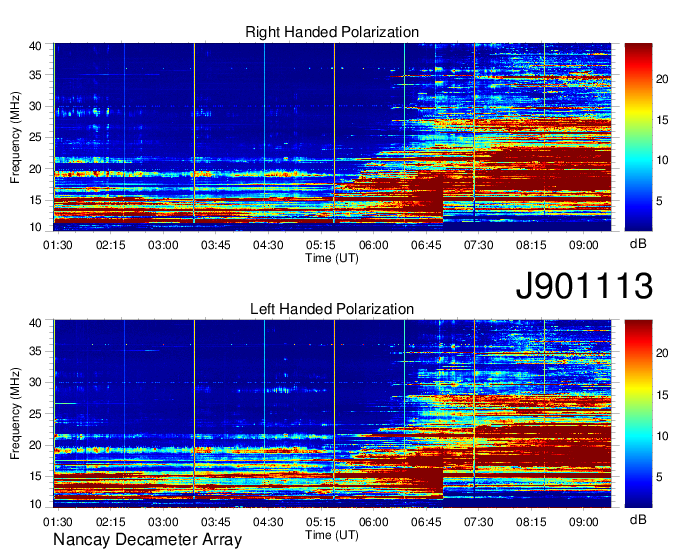Screen dimensions: 680x552
Task: Click the 07:30 tick label on top plot
Action: coord(478,245)
